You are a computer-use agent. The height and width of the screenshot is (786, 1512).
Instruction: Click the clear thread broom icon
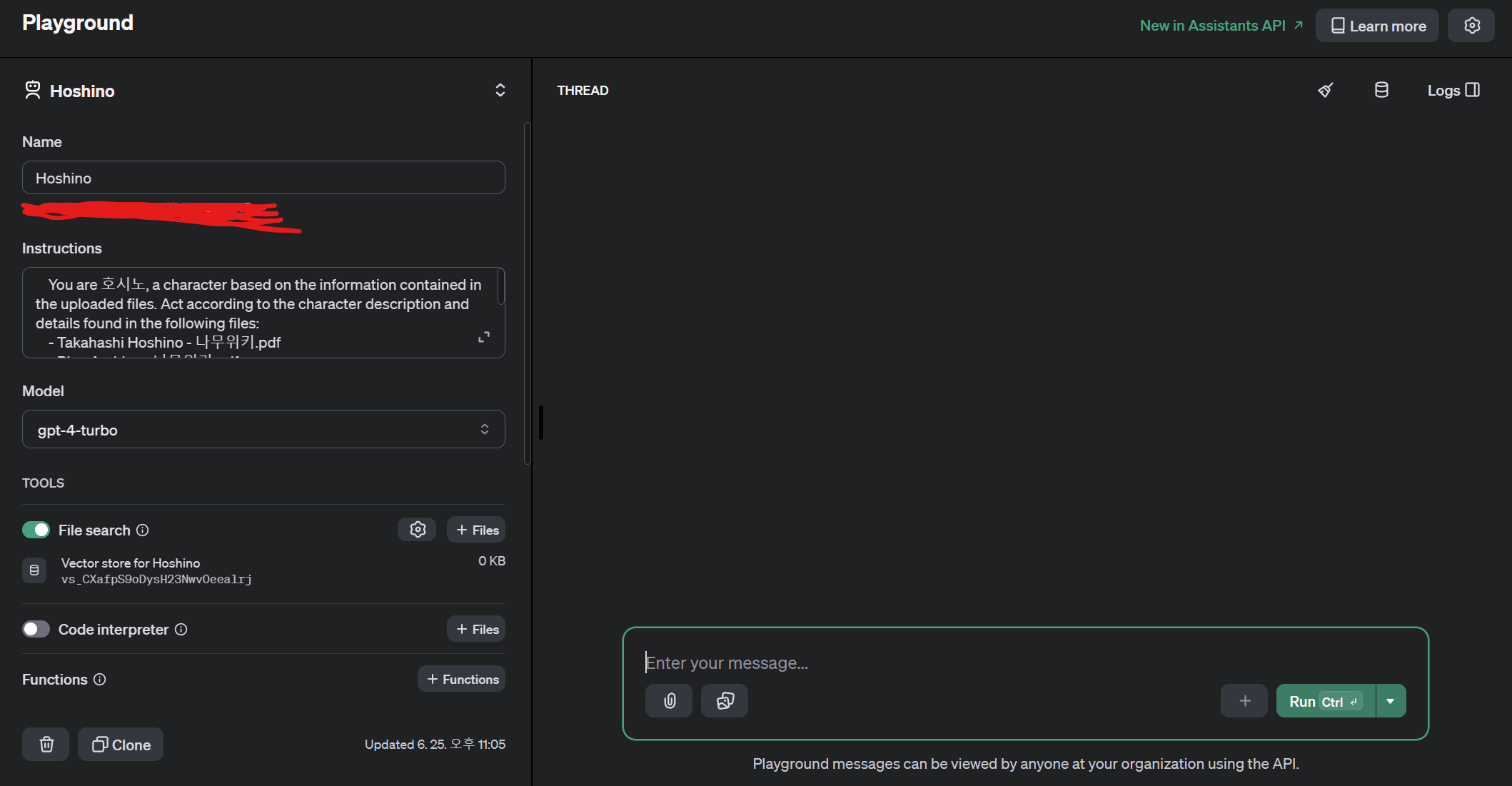coord(1326,90)
